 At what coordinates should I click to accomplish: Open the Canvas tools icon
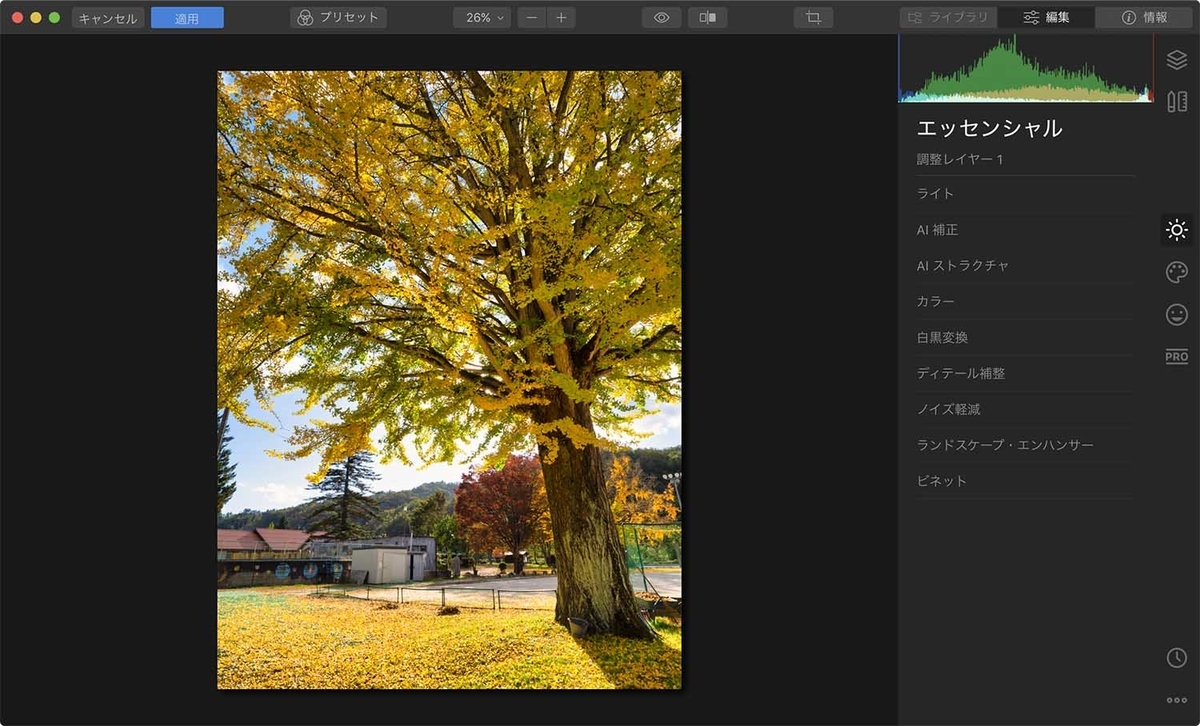[1177, 102]
